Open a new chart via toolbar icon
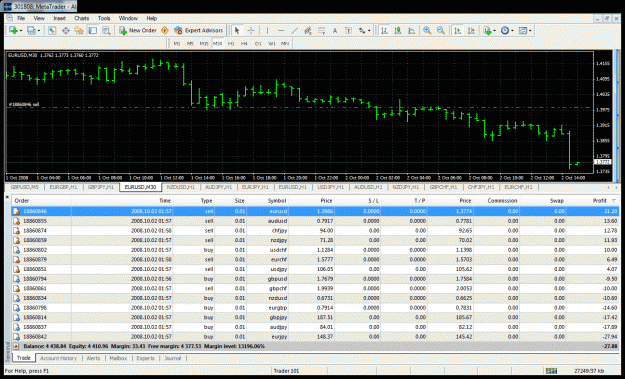 [x=13, y=30]
